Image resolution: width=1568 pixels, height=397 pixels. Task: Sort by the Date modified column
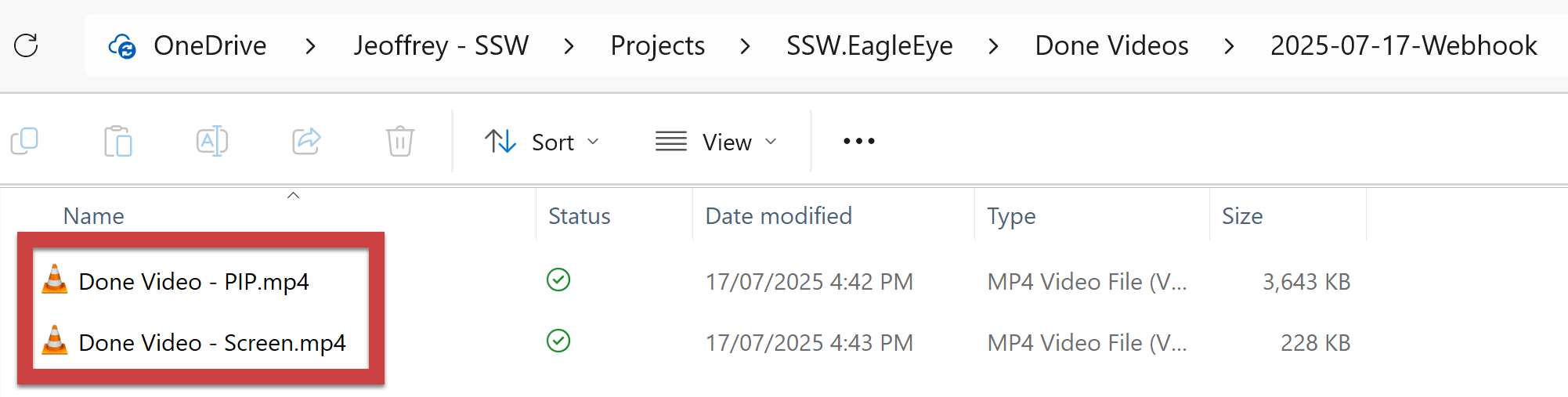779,216
